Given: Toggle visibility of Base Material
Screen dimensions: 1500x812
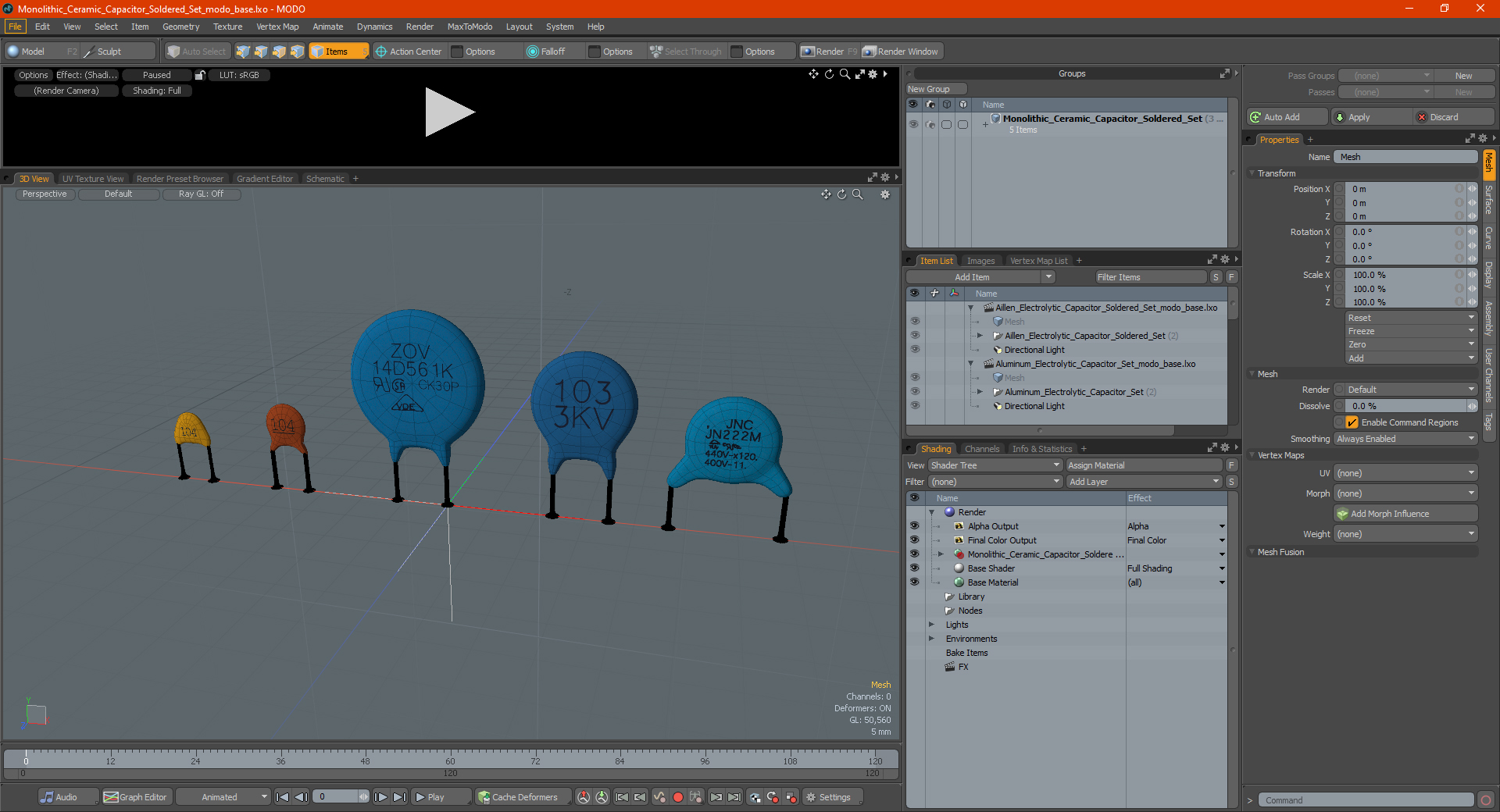Looking at the screenshot, I should [x=914, y=582].
